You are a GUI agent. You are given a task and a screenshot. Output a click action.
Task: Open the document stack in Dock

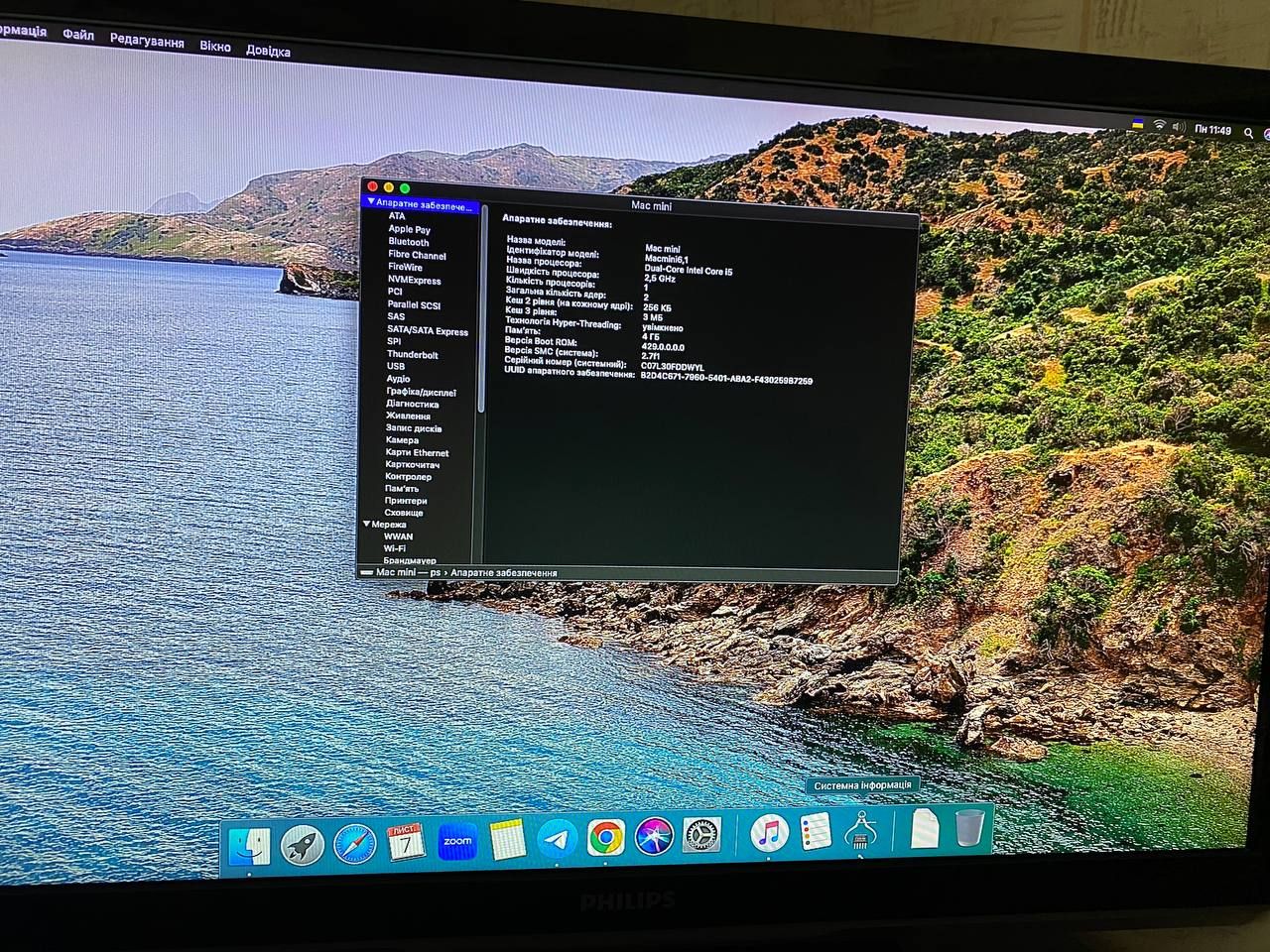[924, 828]
